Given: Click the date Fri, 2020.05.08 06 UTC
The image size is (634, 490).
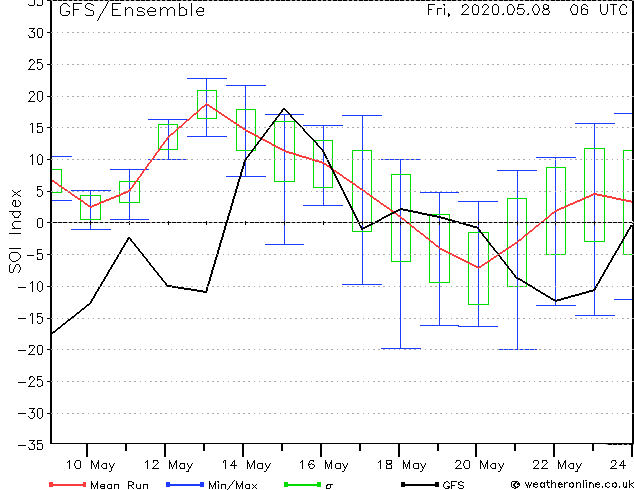Looking at the screenshot, I should [x=527, y=10].
